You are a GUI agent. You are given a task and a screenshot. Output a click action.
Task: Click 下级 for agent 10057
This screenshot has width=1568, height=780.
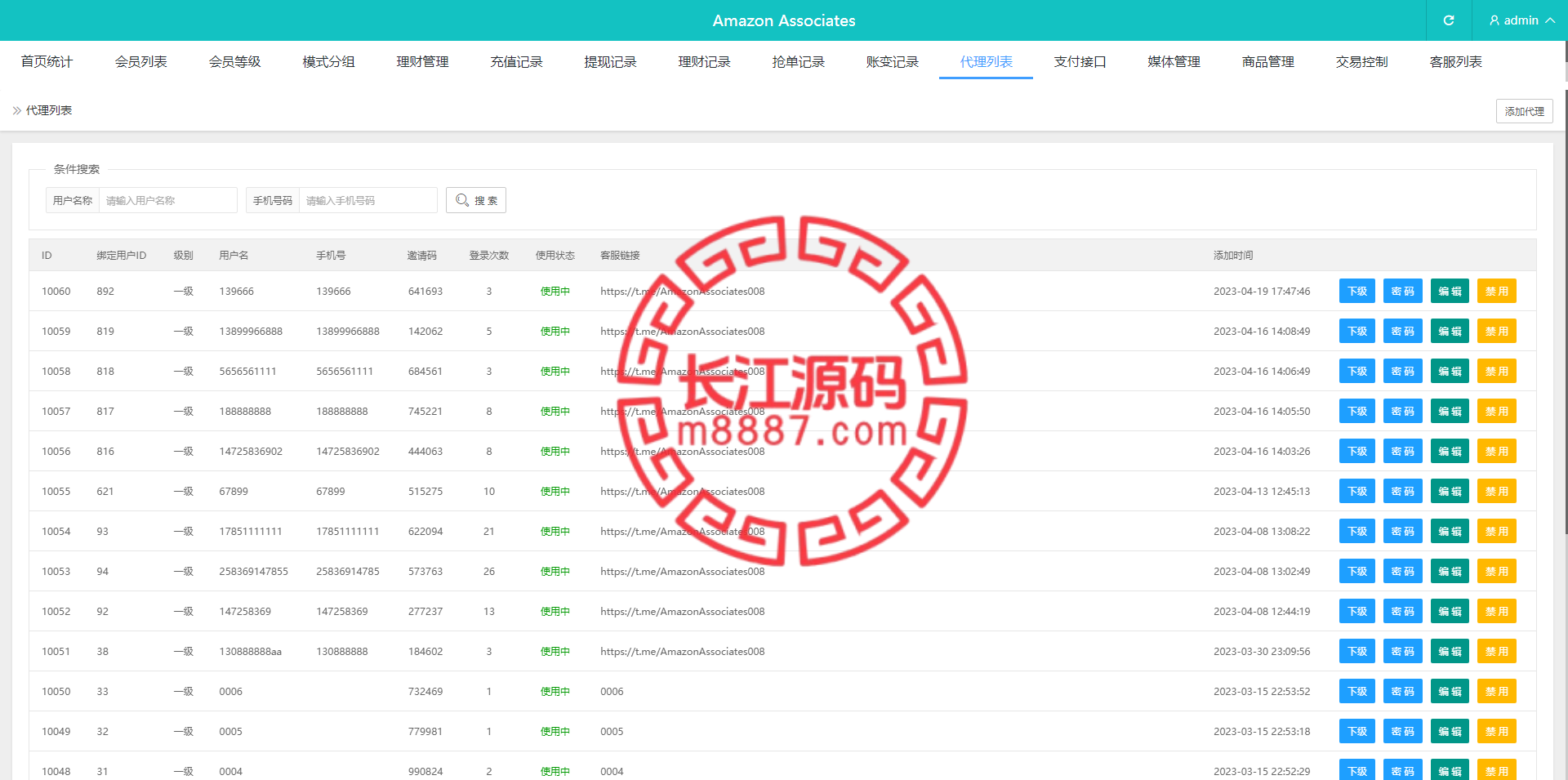[x=1357, y=411]
